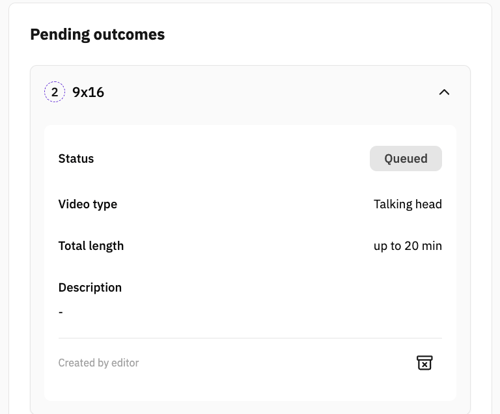Click the divider line above Created by editor

(250, 338)
